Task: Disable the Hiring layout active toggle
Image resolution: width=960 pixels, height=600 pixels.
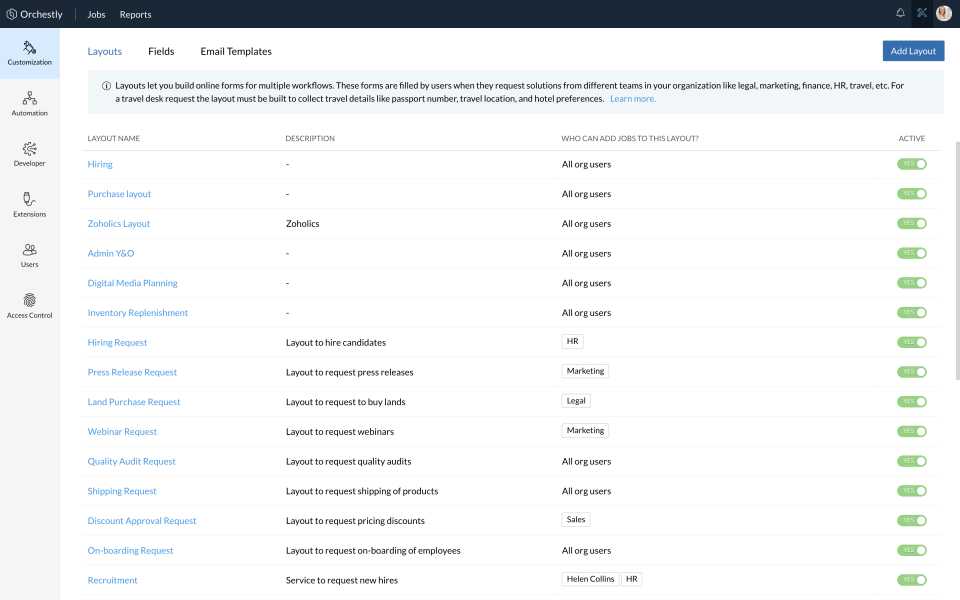Action: tap(911, 164)
